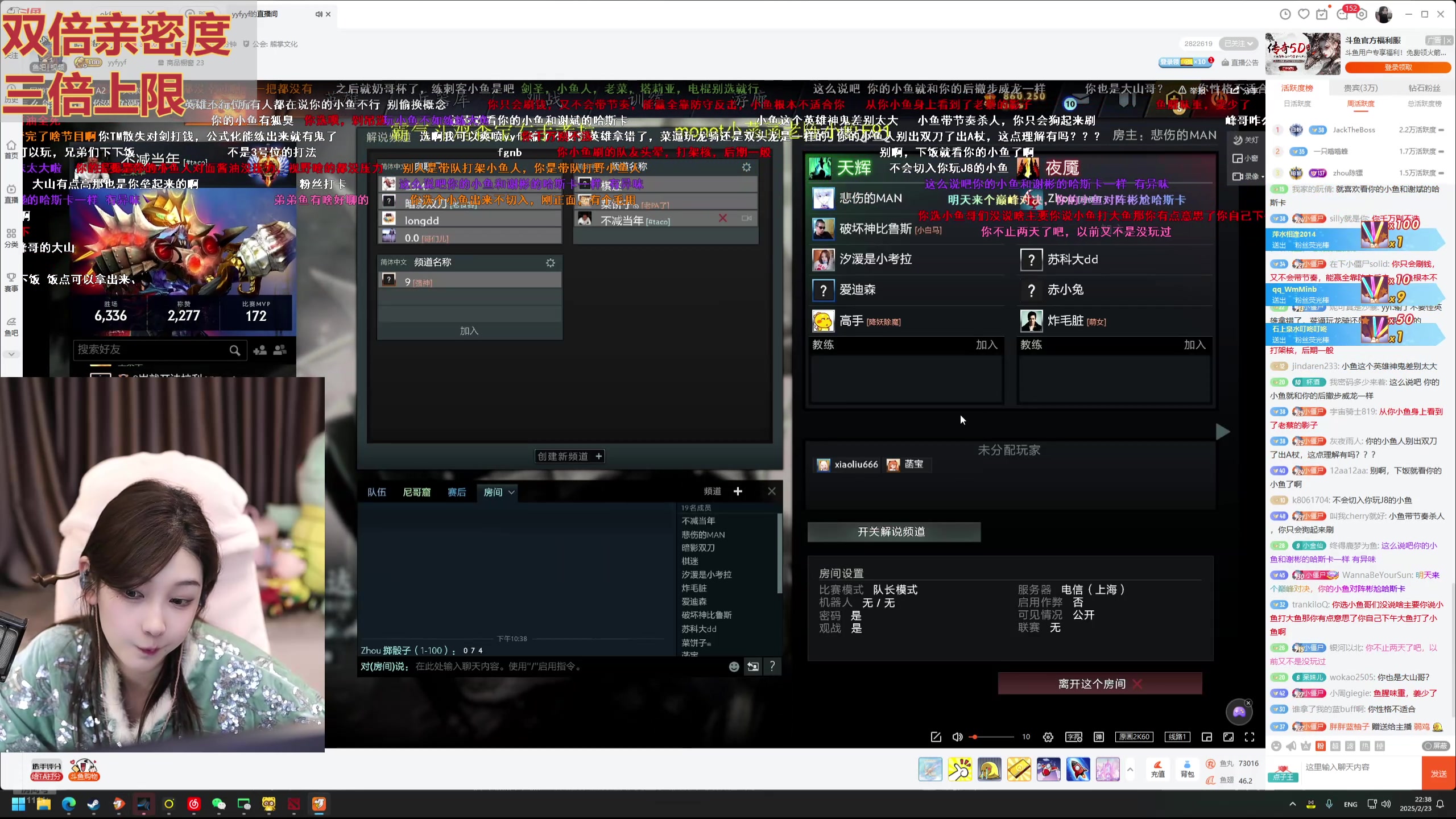Open 小窗 mini-window mode

click(x=1246, y=158)
